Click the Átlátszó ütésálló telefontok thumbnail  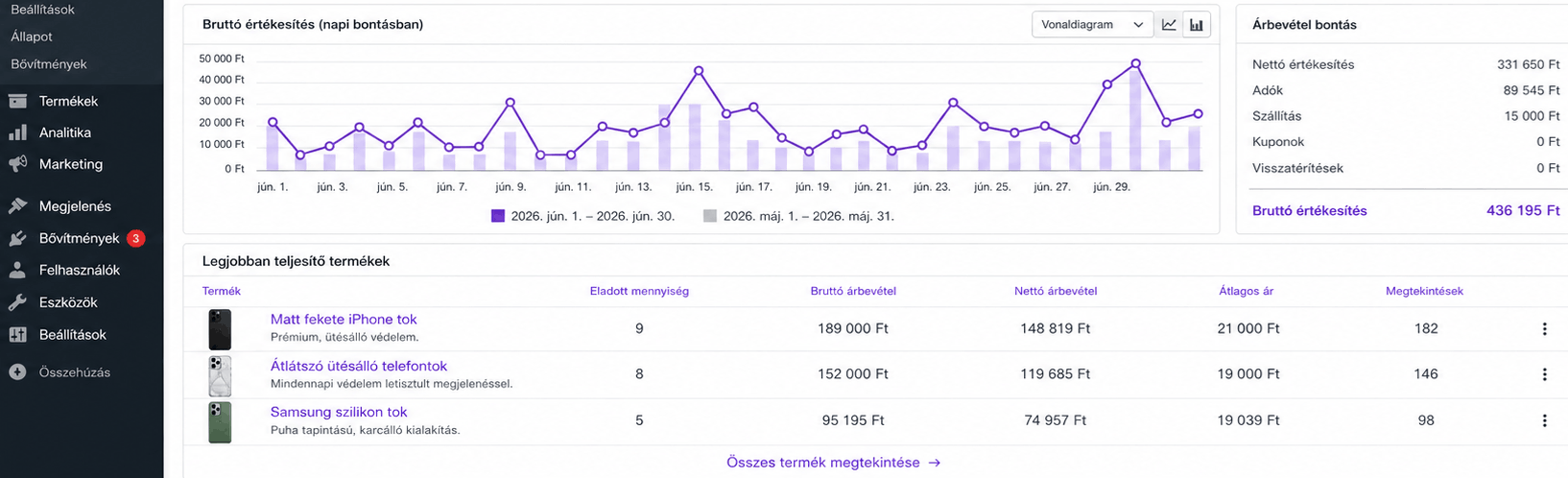(220, 375)
